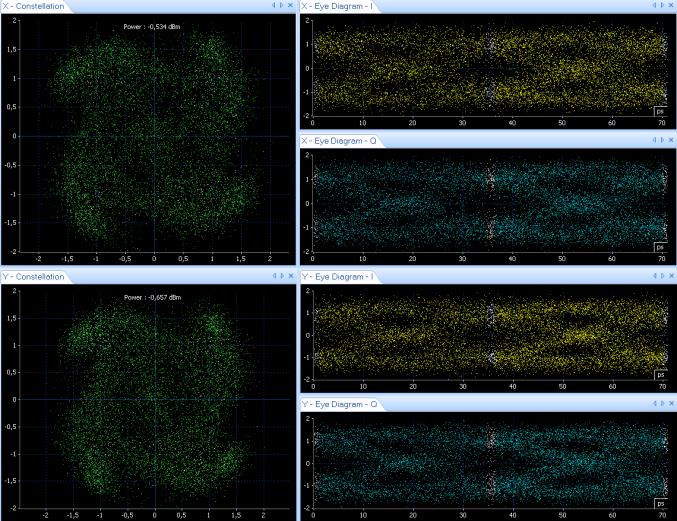Screen dimensions: 677x521
Task: Click the ps unit box in Y - Eye Diagram - I
Action: [x=660, y=375]
